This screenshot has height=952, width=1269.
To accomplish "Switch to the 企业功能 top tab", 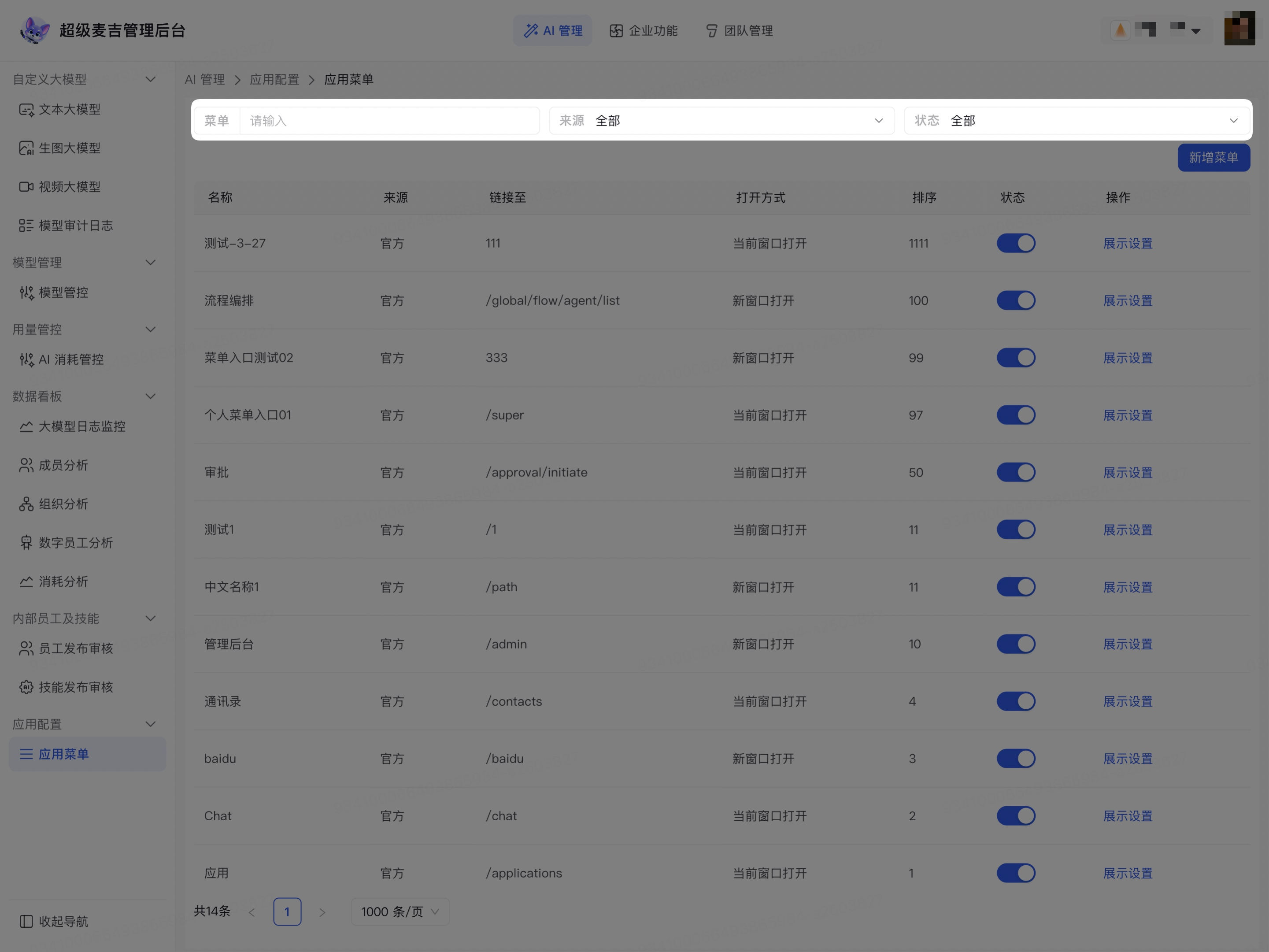I will pyautogui.click(x=644, y=30).
